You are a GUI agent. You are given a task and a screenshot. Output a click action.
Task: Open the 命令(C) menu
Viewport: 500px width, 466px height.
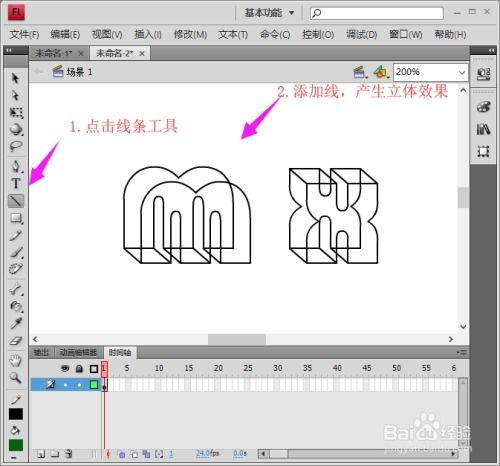(x=275, y=35)
